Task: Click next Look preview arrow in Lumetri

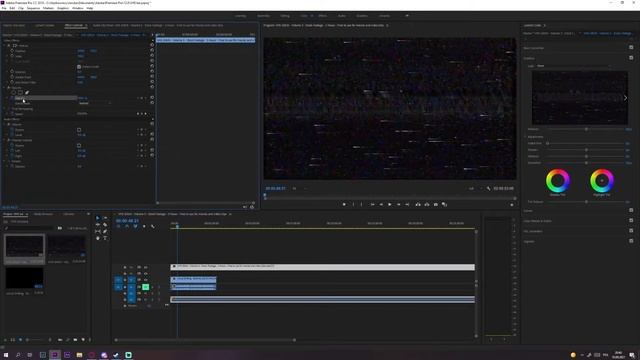Action: (625, 98)
